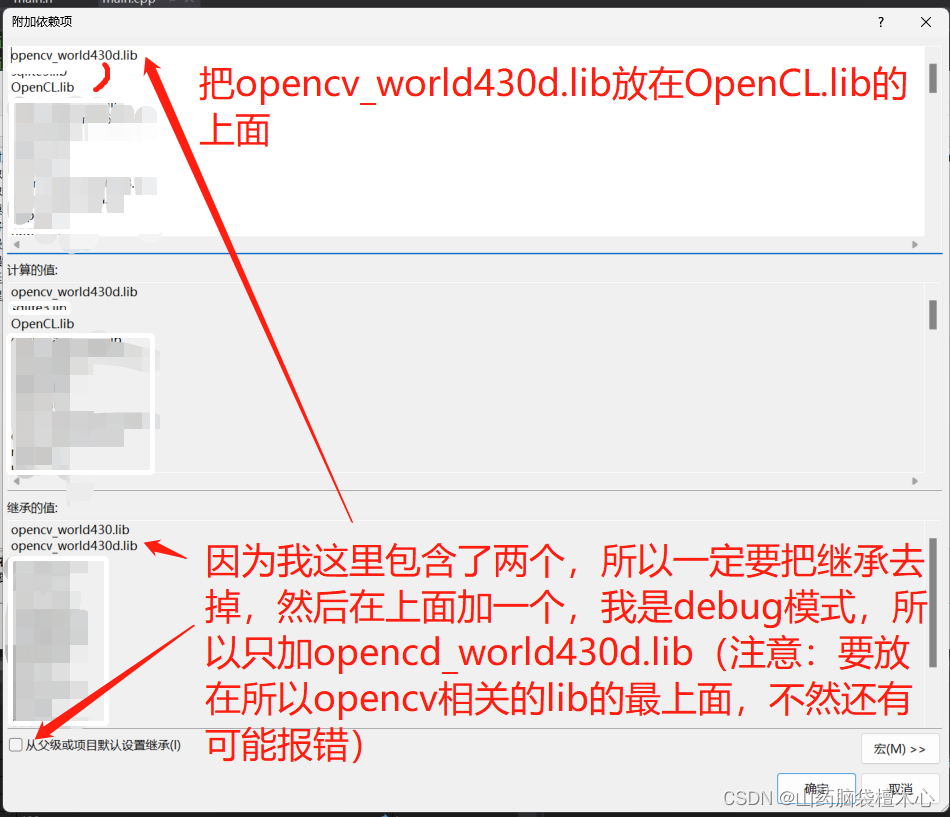Click left scroll arrow of 计算的值 list
This screenshot has height=817, width=950.
tap(16, 481)
